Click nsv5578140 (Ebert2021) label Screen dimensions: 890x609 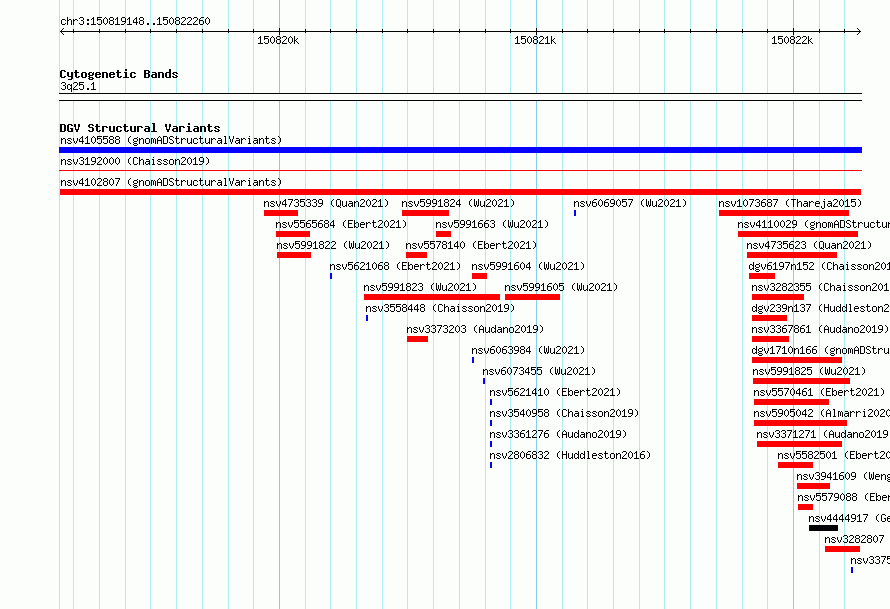471,245
